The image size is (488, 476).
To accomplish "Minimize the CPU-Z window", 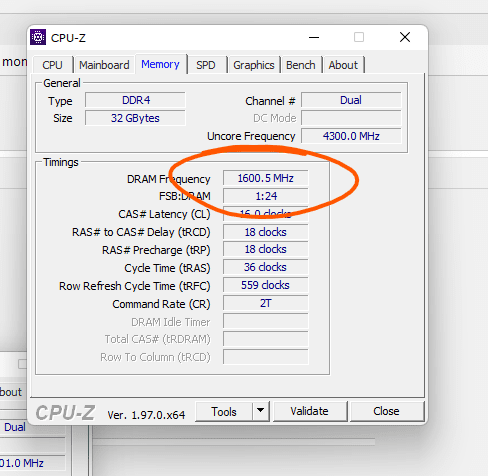I will pos(314,37).
